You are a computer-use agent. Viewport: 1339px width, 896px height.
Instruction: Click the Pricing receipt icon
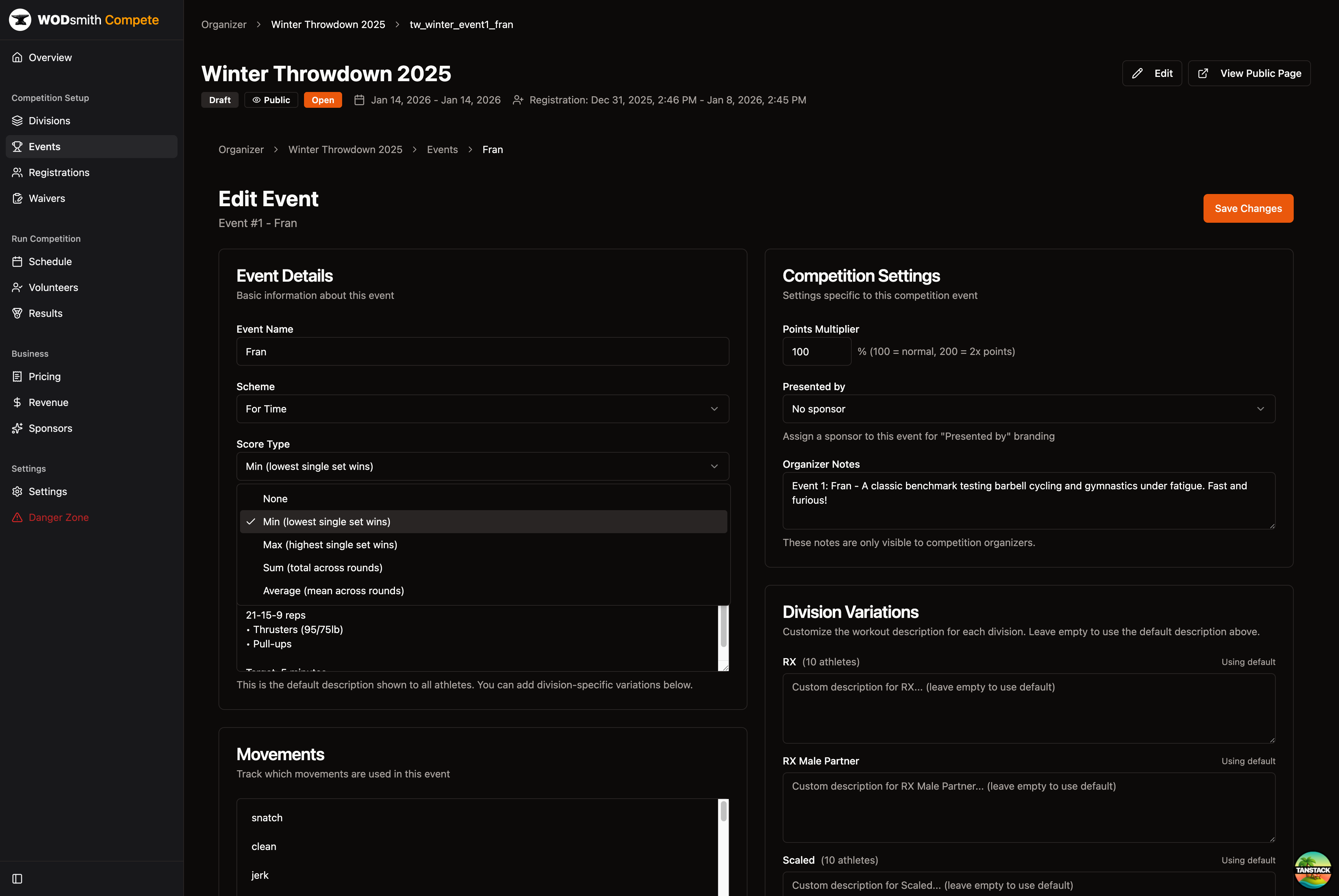[x=17, y=377]
